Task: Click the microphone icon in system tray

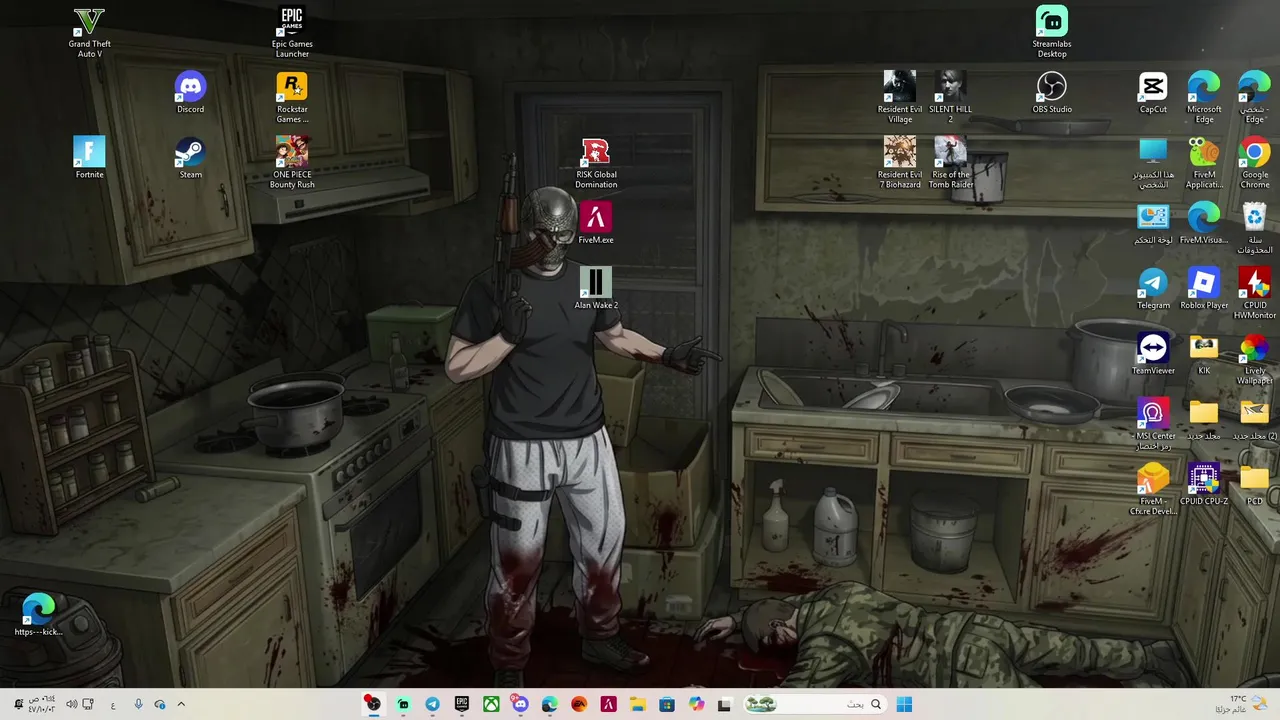Action: (138, 704)
